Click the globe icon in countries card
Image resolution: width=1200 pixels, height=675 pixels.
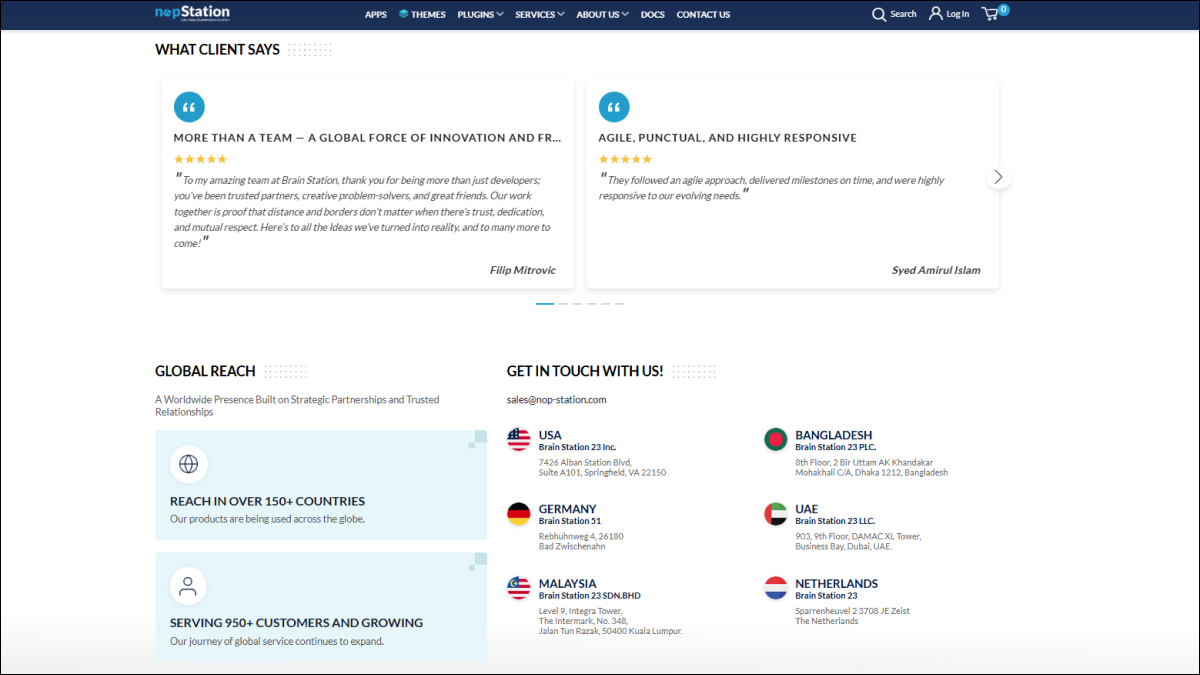click(188, 464)
